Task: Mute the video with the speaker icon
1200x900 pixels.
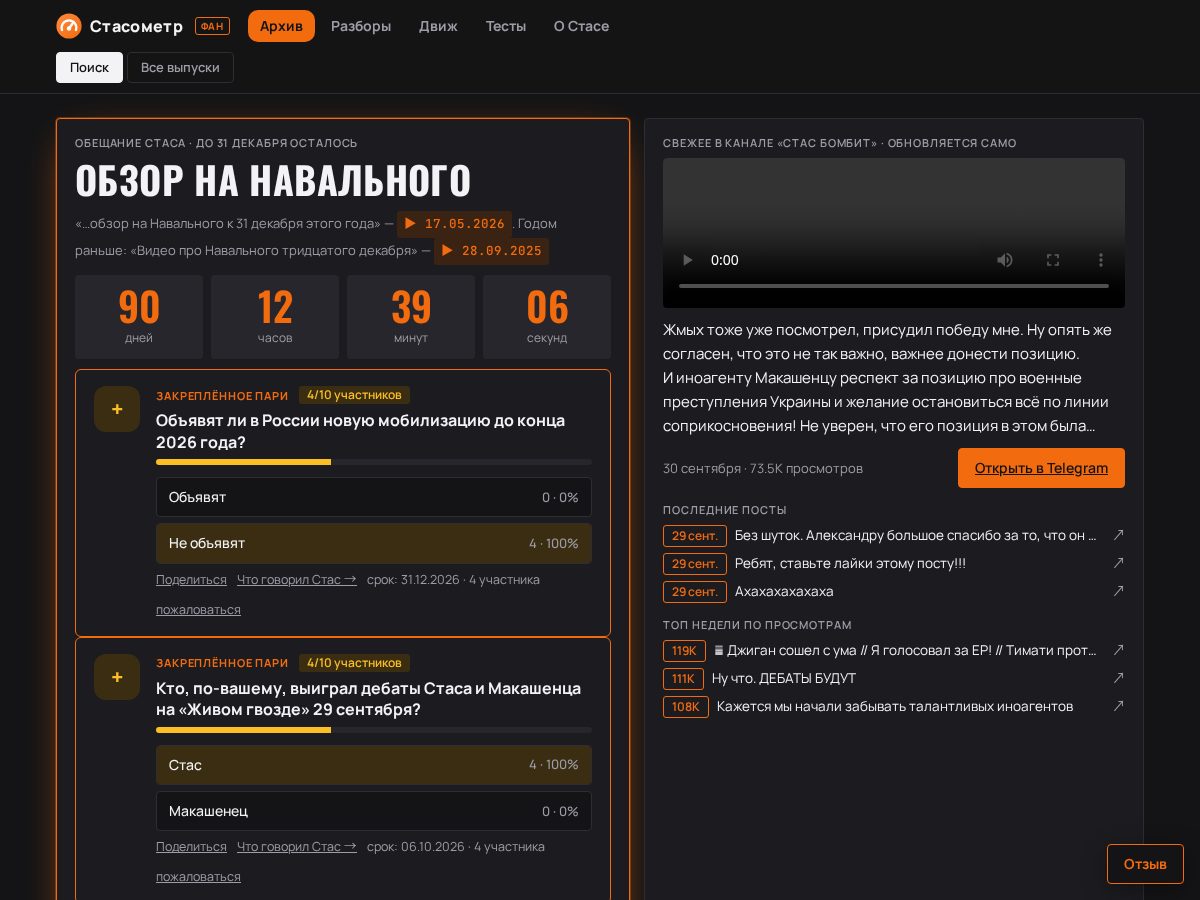Action: click(x=1005, y=260)
